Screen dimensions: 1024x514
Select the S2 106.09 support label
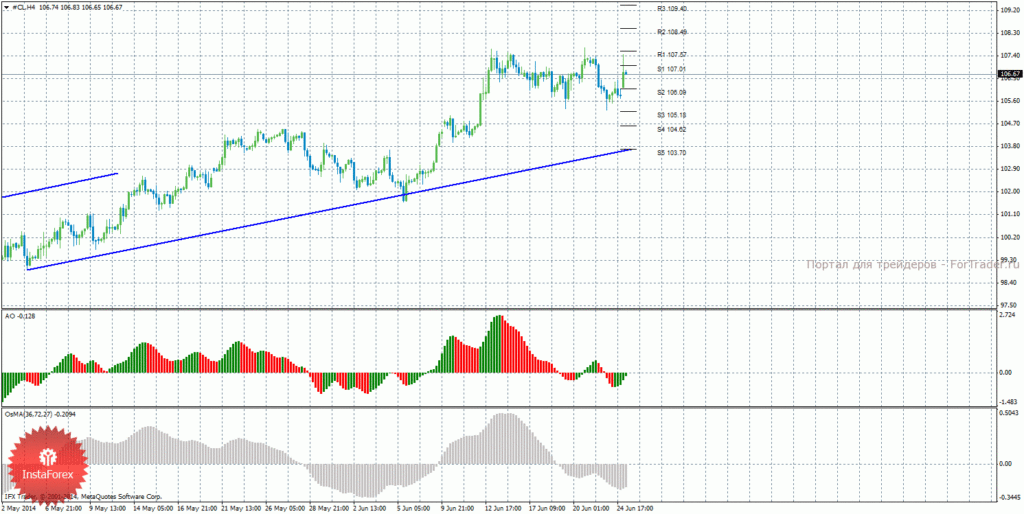click(x=672, y=93)
